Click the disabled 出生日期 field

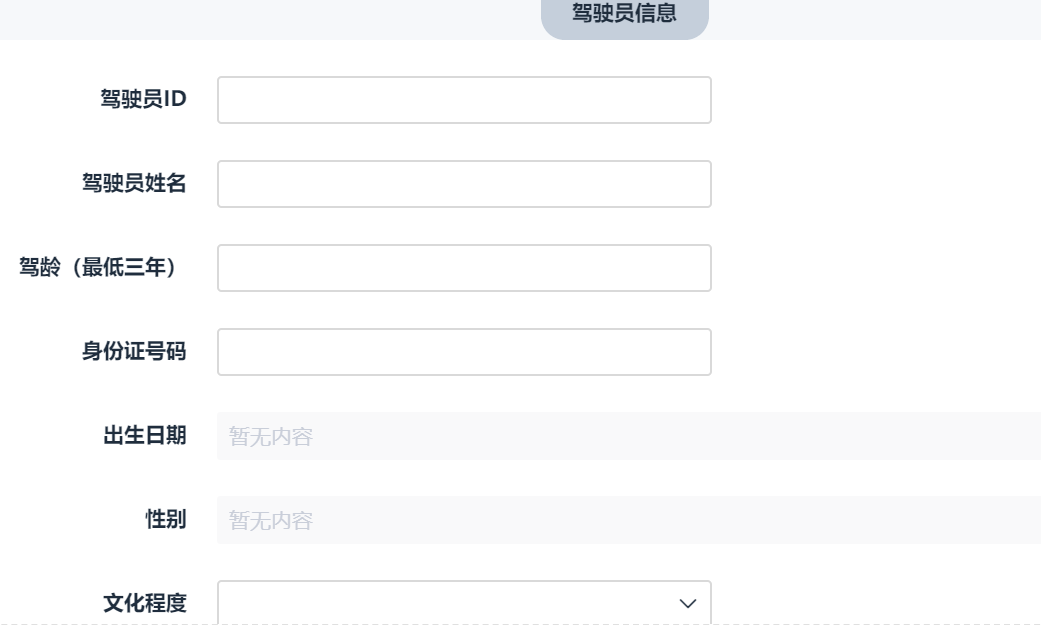click(628, 436)
